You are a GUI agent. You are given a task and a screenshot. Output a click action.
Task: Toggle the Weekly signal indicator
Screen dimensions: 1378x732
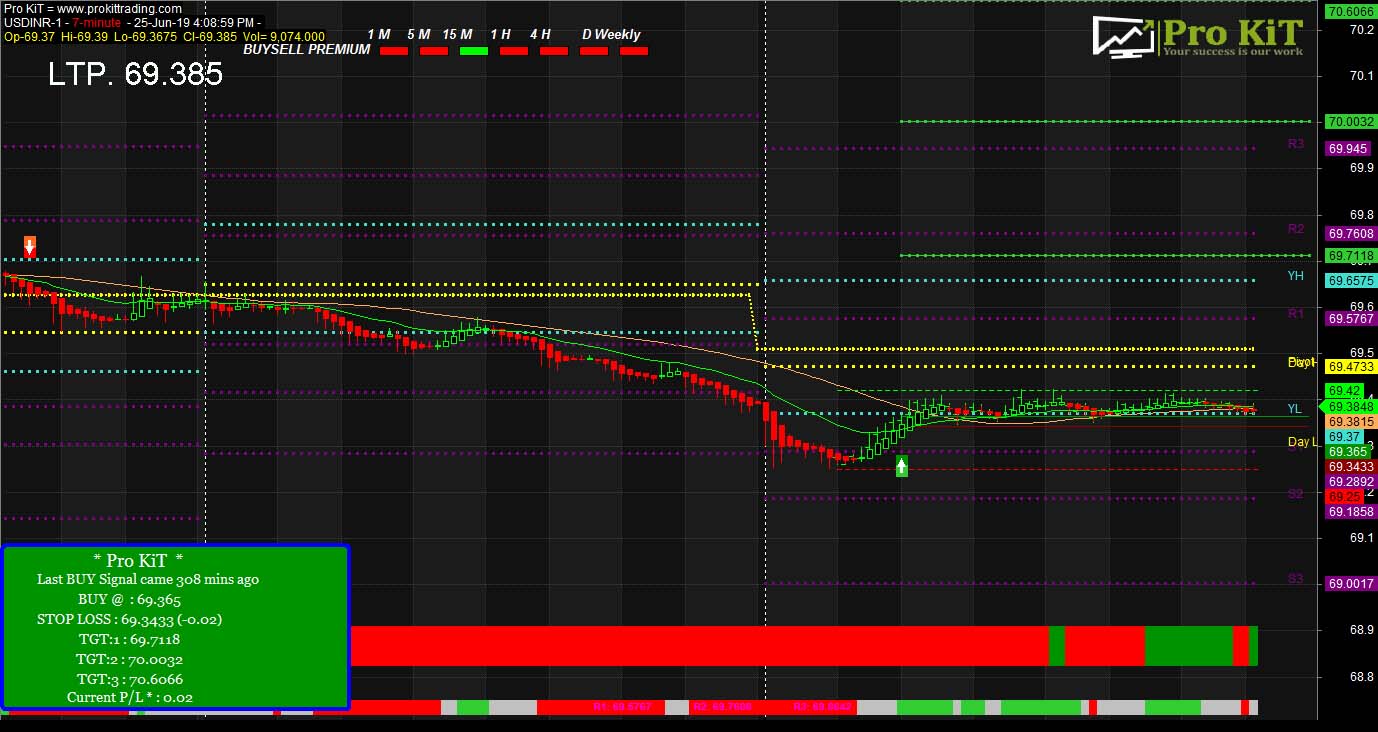[634, 50]
